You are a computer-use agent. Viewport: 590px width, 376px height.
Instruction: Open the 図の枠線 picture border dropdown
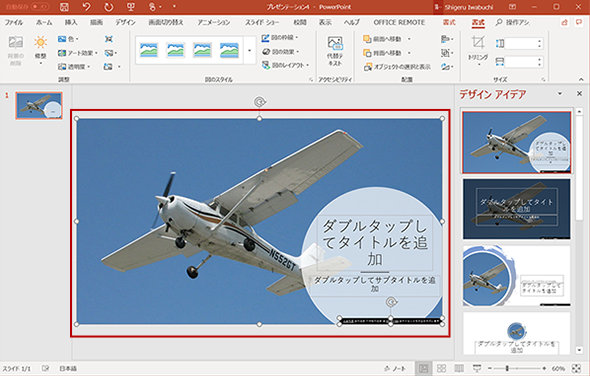click(280, 38)
